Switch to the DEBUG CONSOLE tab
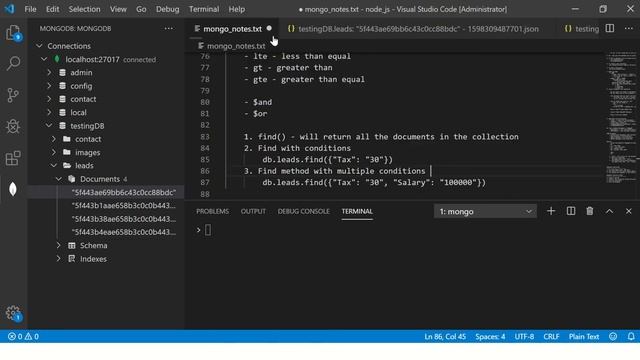The width and height of the screenshot is (640, 360). [x=304, y=211]
